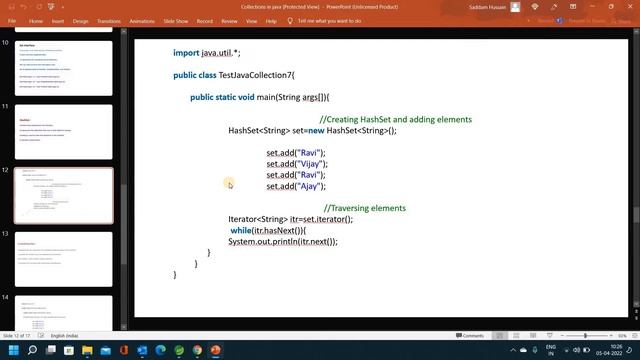Image resolution: width=640 pixels, height=360 pixels.
Task: Click the slide editor vertical scrollbar thumb
Action: click(x=636, y=215)
